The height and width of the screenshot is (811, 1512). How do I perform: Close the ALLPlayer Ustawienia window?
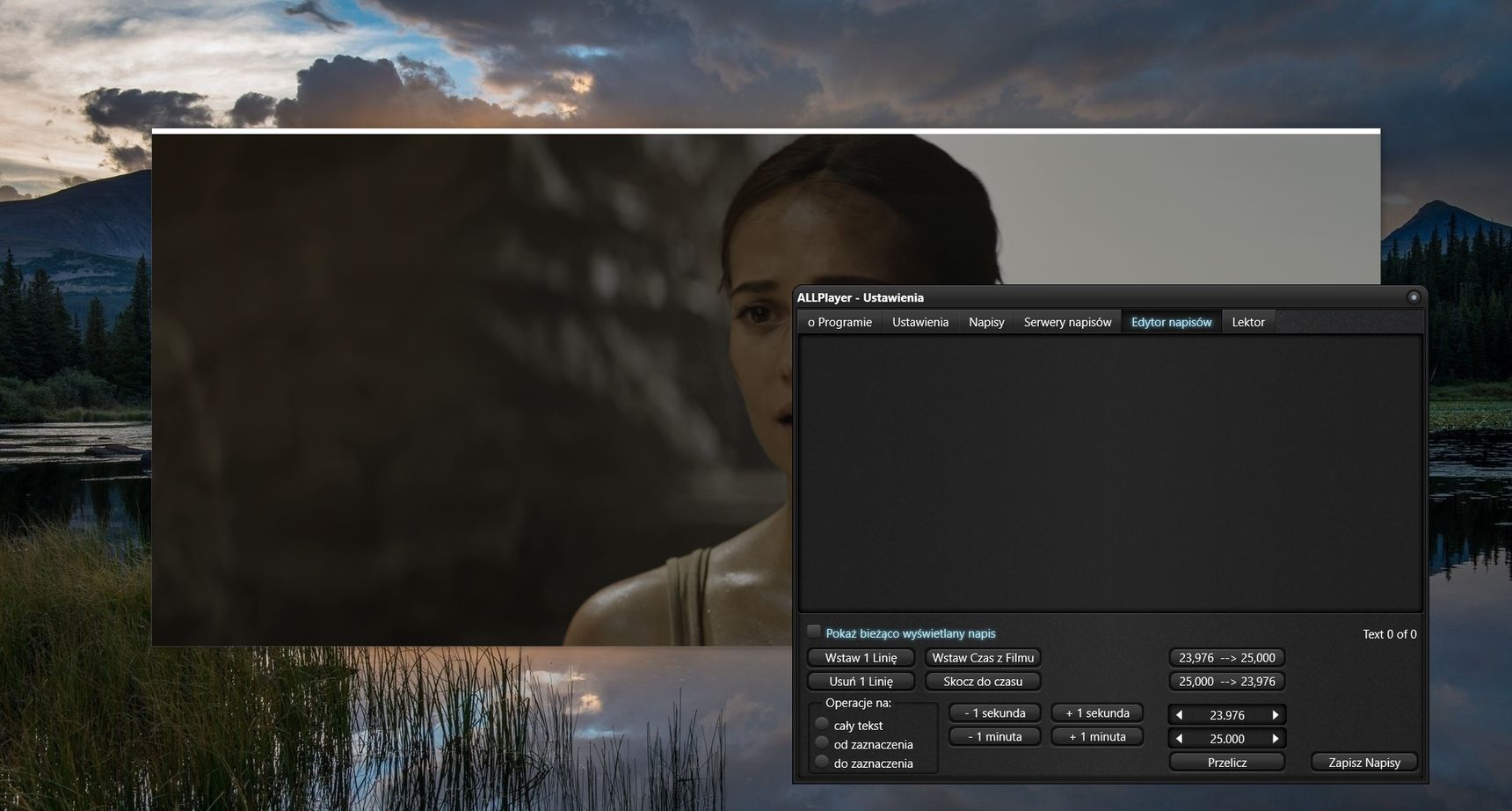pyautogui.click(x=1414, y=297)
